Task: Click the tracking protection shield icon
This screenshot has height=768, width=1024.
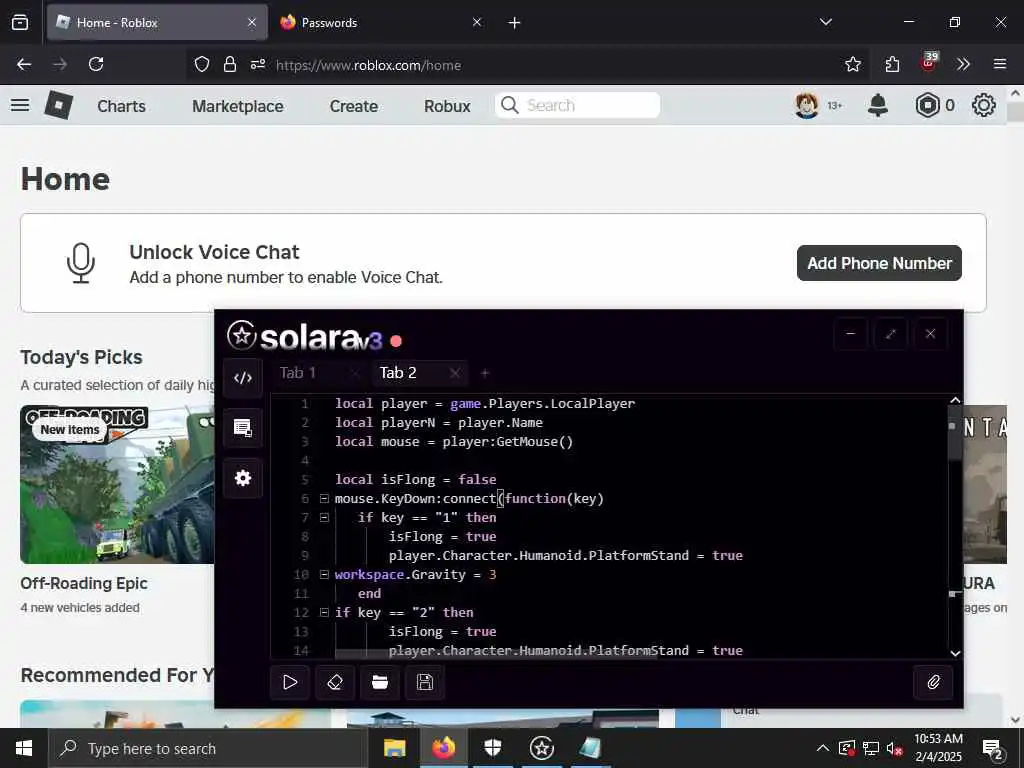Action: [x=202, y=64]
